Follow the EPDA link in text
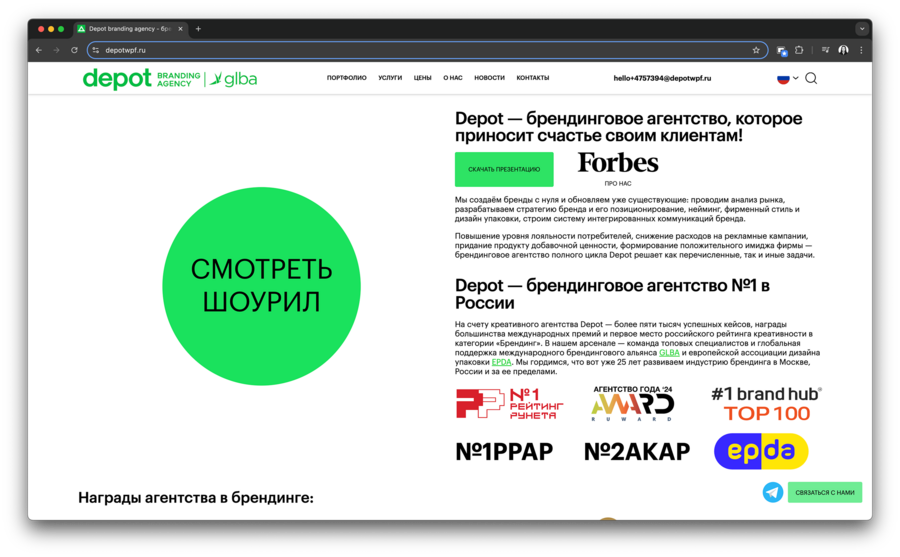The image size is (900, 557). pos(501,362)
